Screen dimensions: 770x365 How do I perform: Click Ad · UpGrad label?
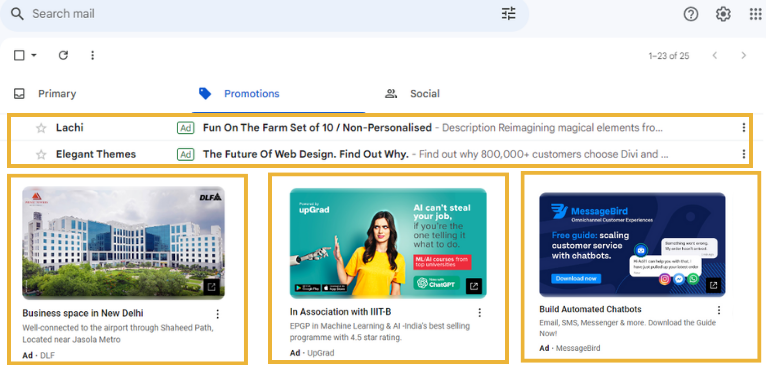(x=312, y=353)
